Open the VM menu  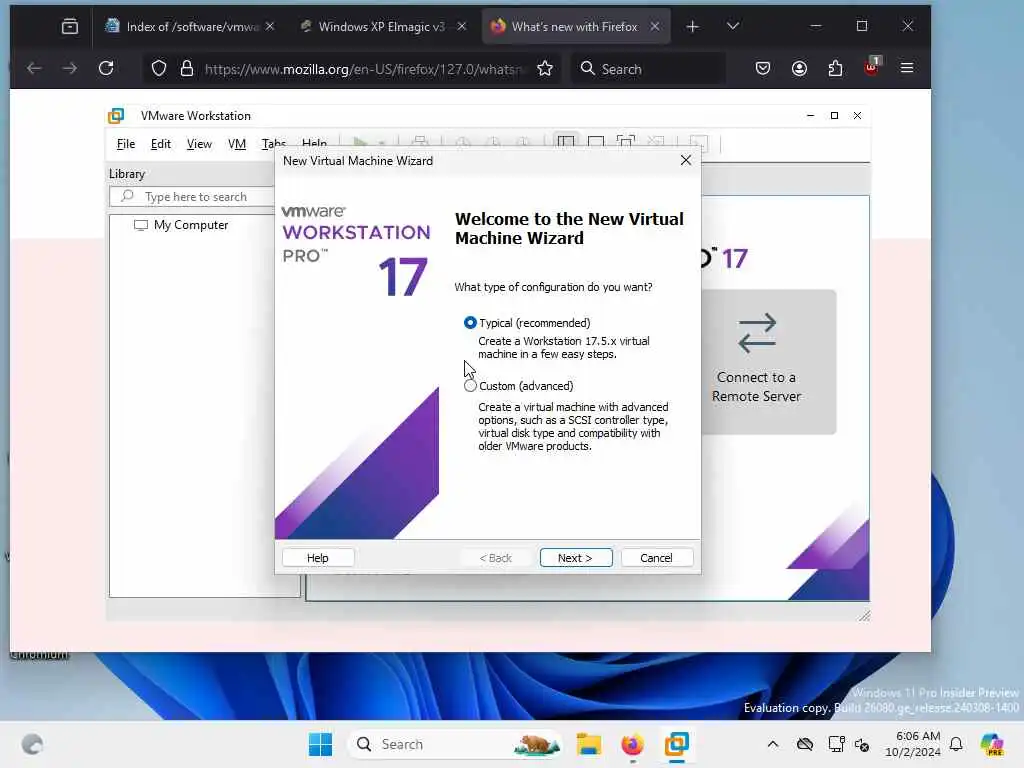coord(237,144)
